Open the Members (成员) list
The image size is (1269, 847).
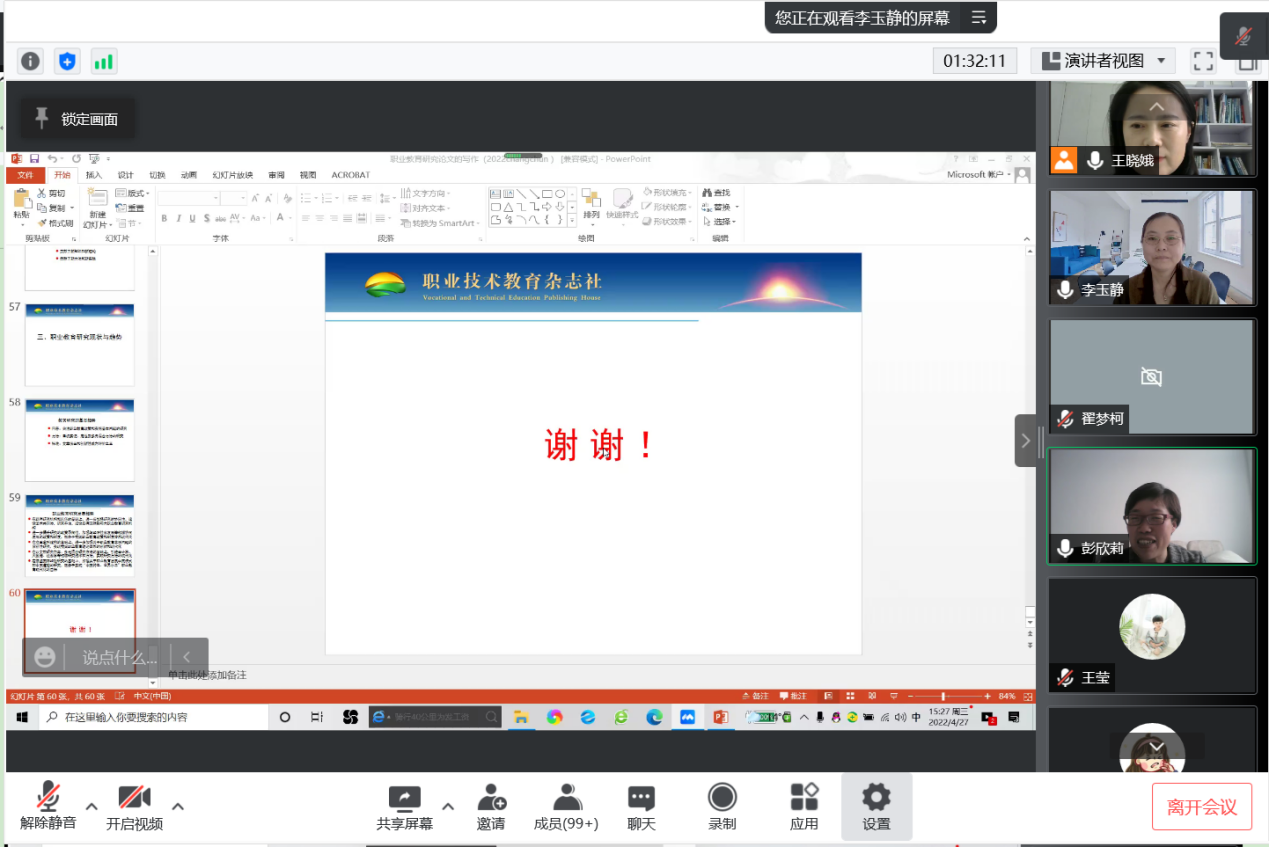click(567, 806)
